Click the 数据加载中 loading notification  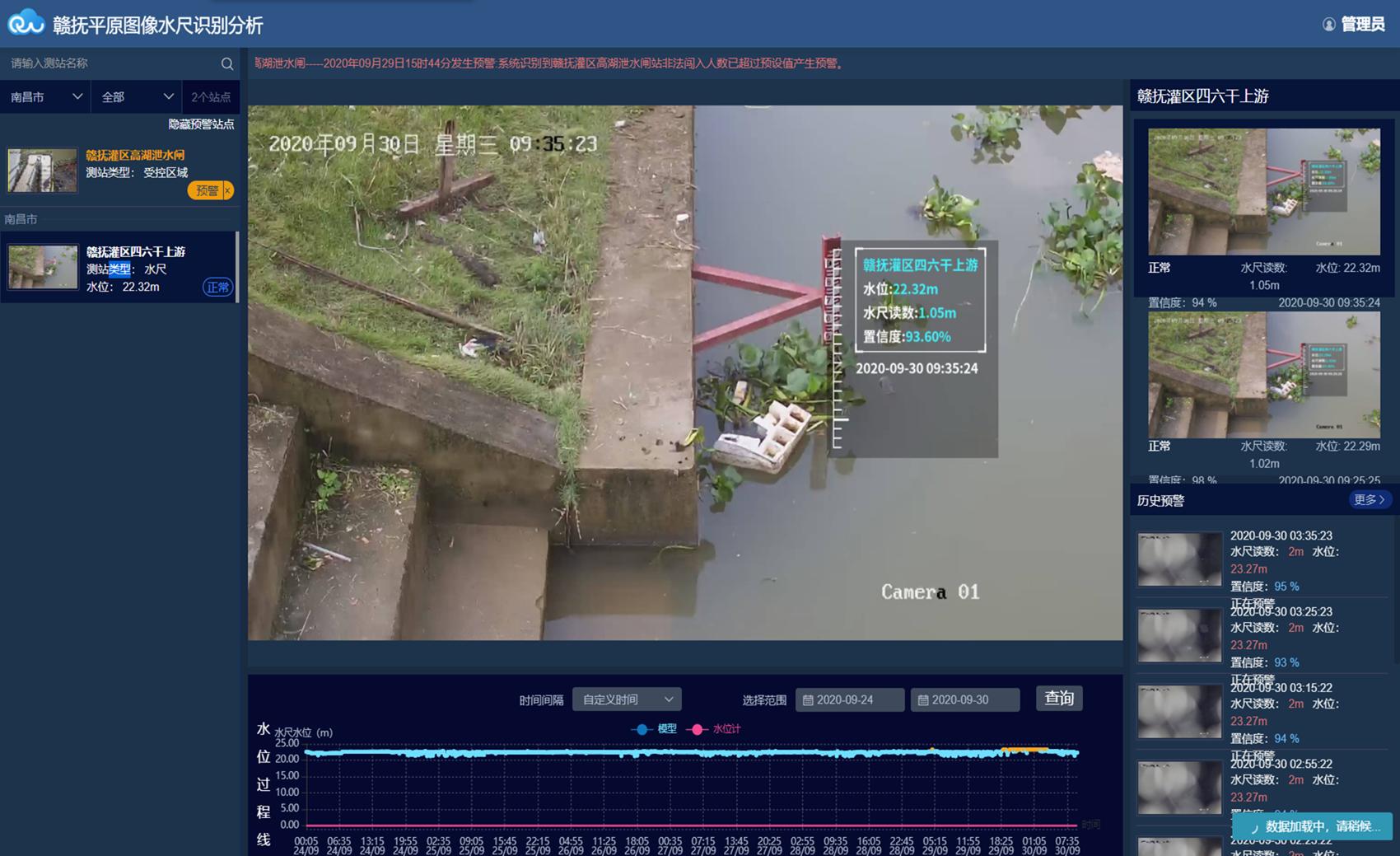pyautogui.click(x=1313, y=826)
